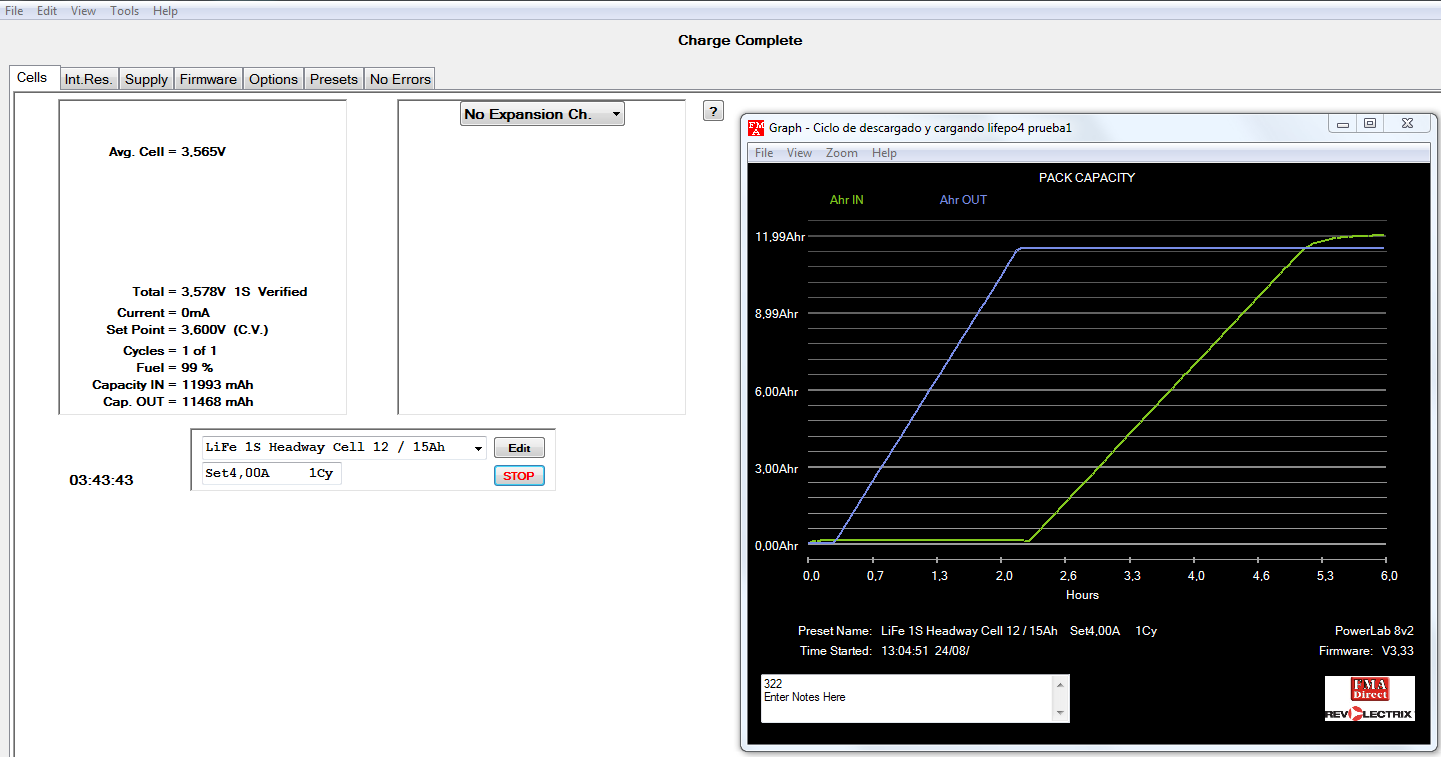
Task: Click the question mark help button
Action: pyautogui.click(x=713, y=111)
